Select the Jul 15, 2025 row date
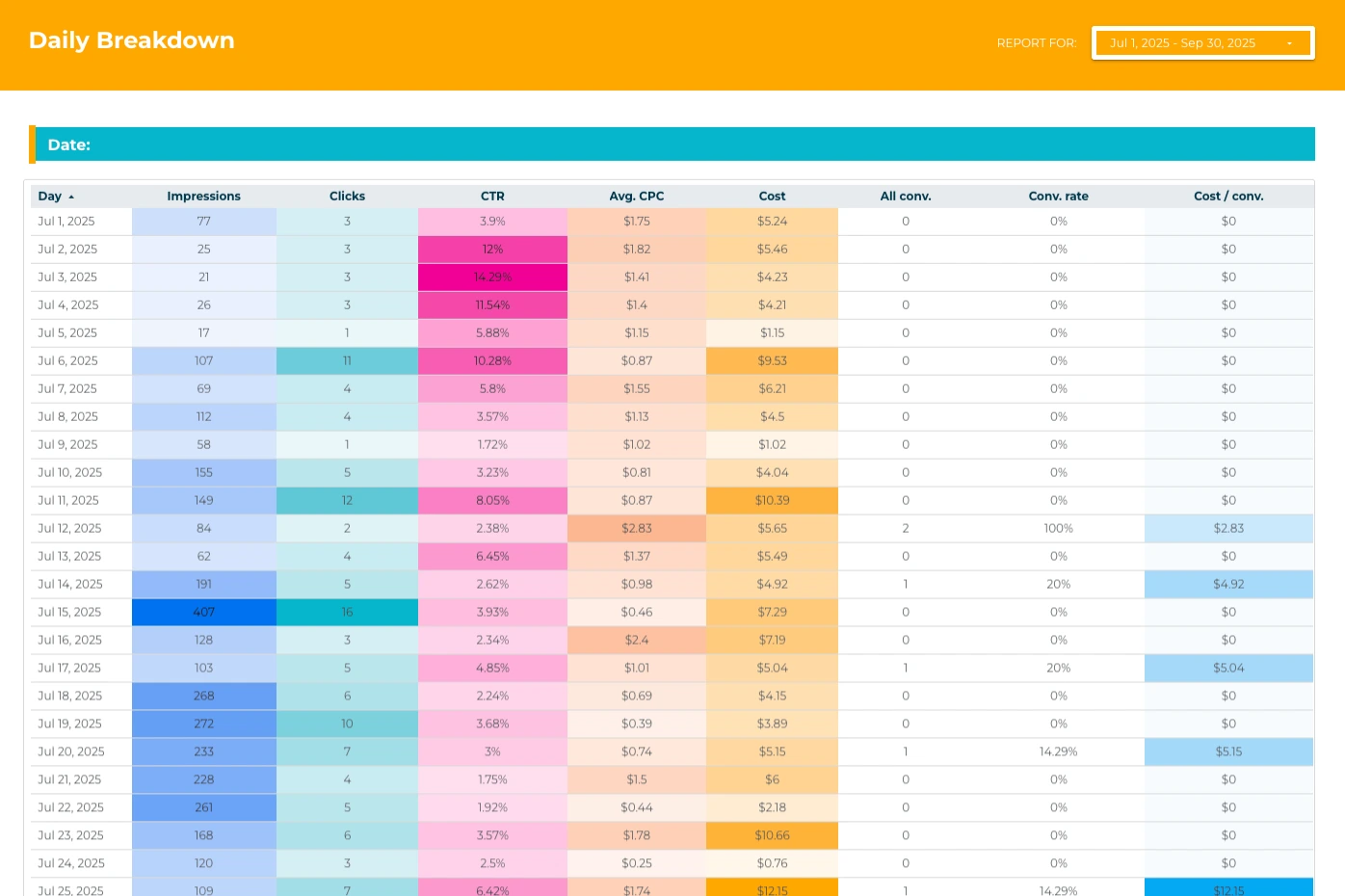Viewport: 1345px width, 896px height. (x=69, y=613)
